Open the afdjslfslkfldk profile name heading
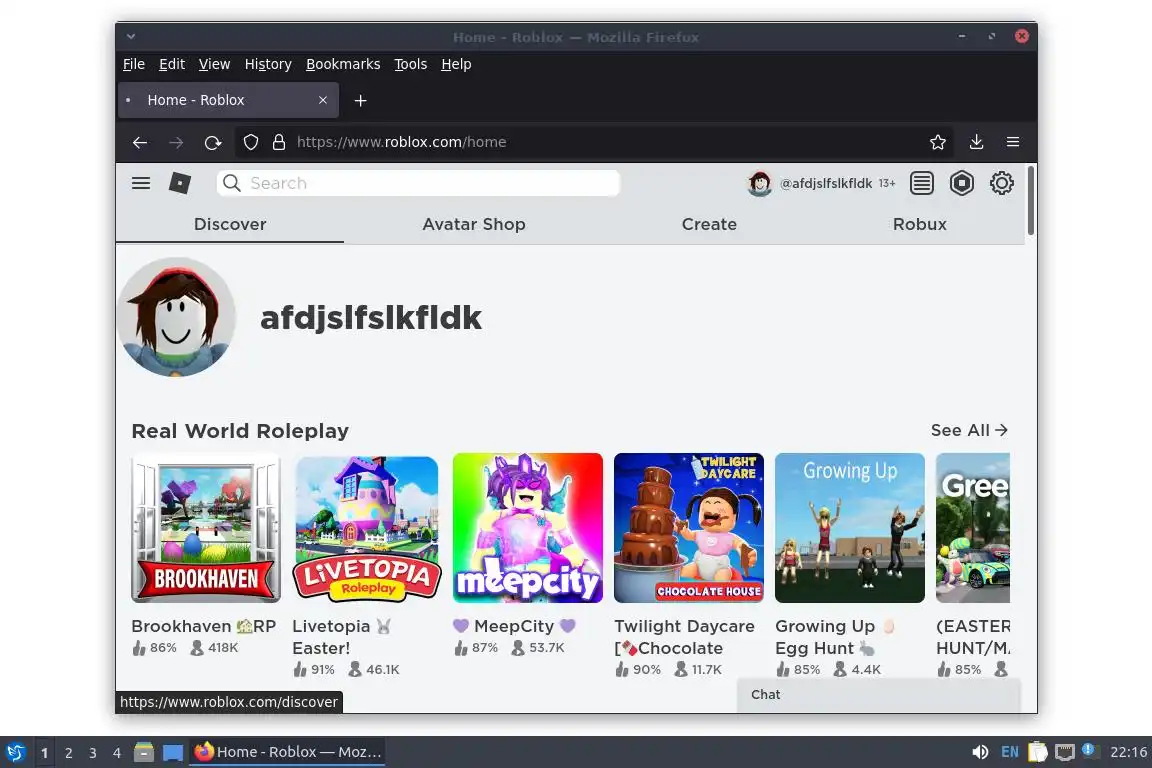 [371, 317]
